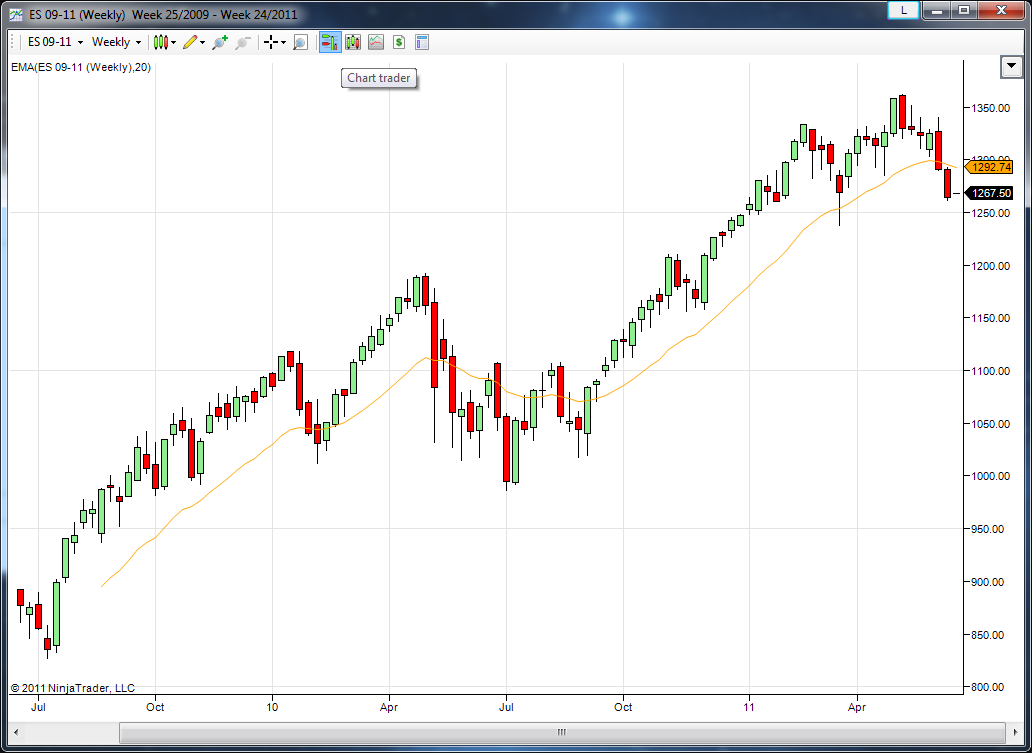Click the Chart trader tooltip

coord(379,78)
